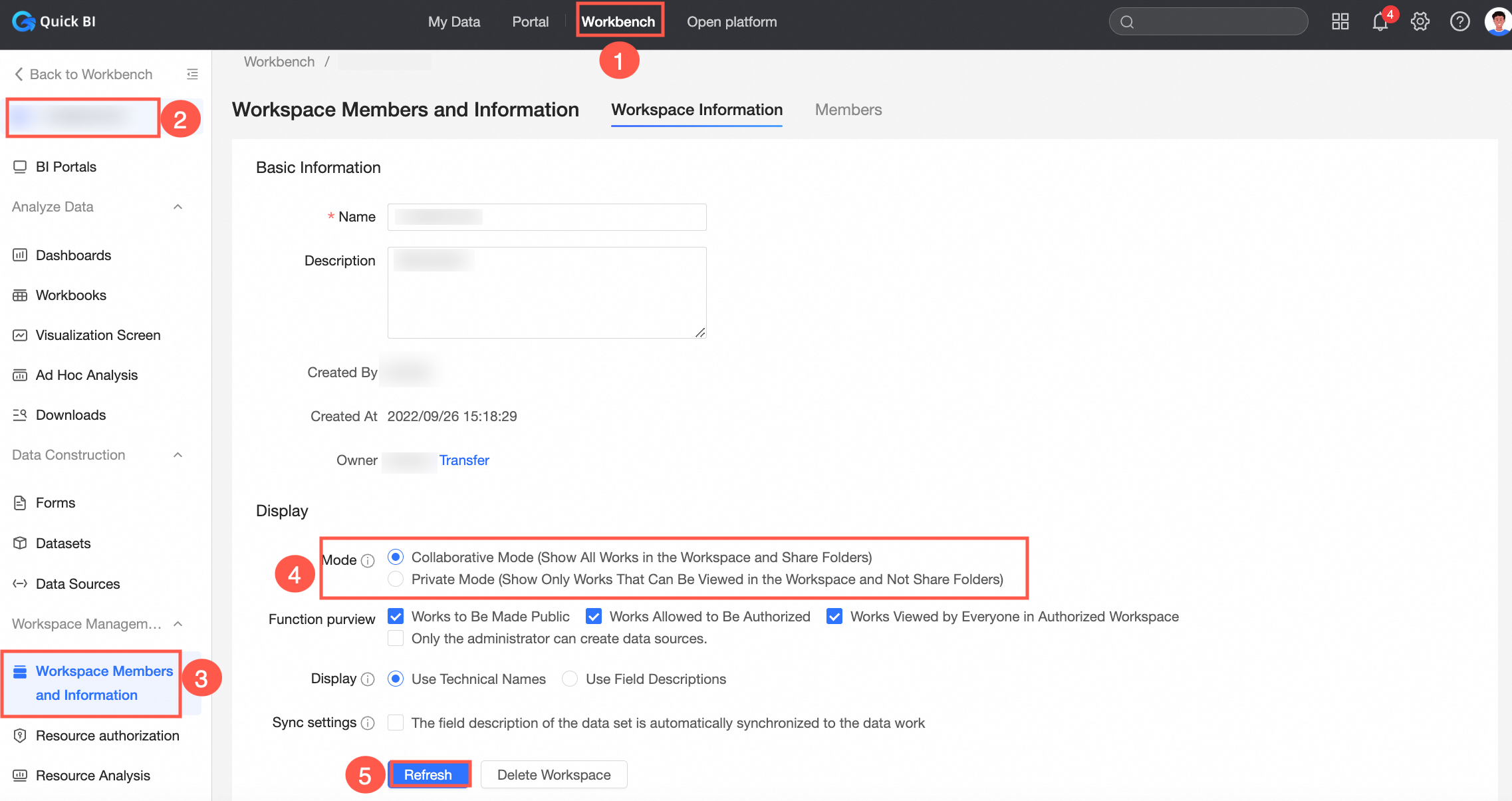The width and height of the screenshot is (1512, 801).
Task: Click the Data Sources connector icon
Action: 20,583
